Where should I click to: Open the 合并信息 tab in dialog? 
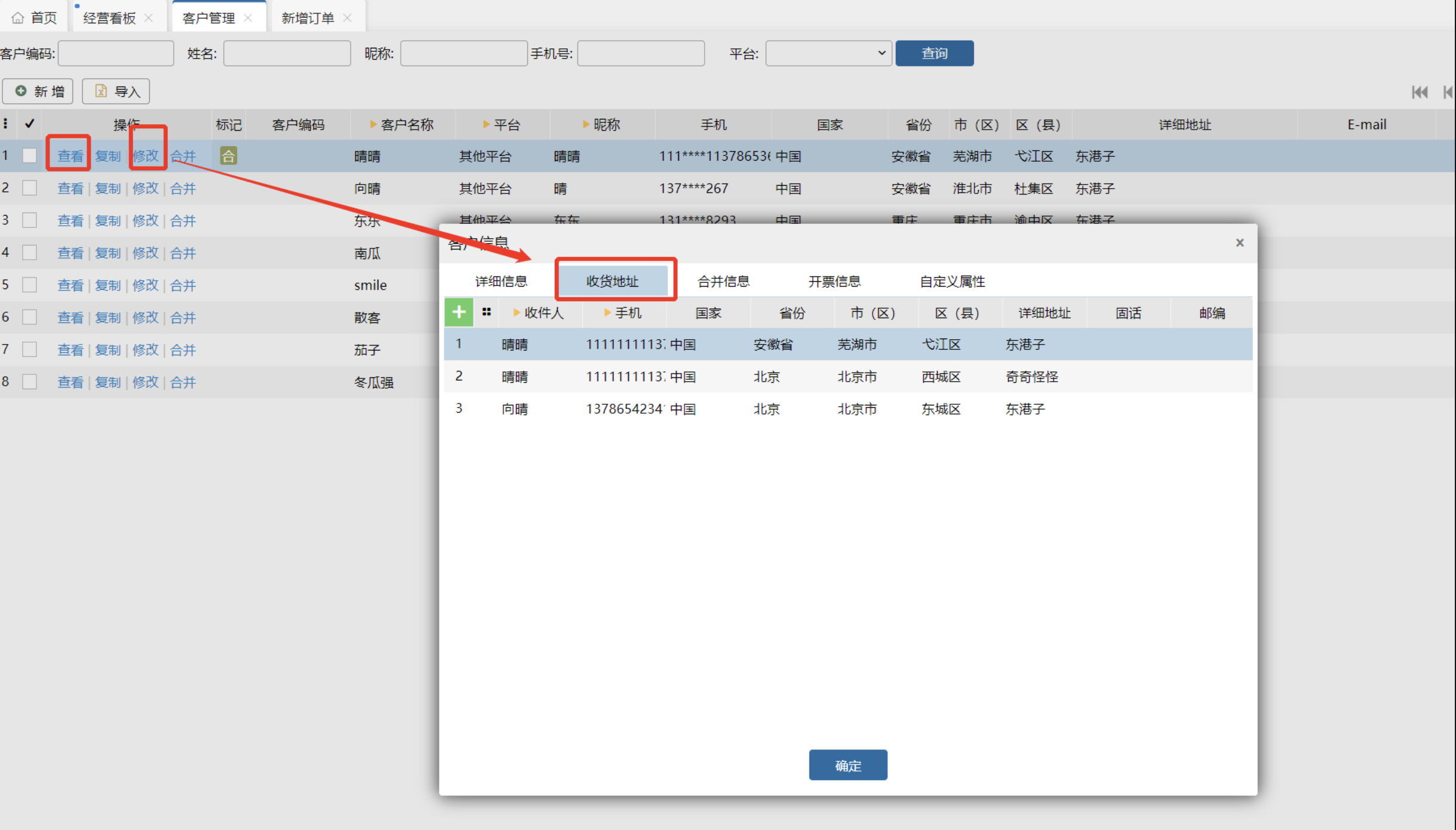723,281
